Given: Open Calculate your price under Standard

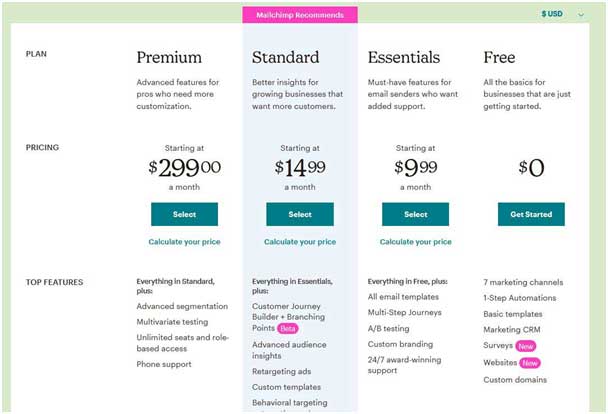Looking at the screenshot, I should click(300, 242).
